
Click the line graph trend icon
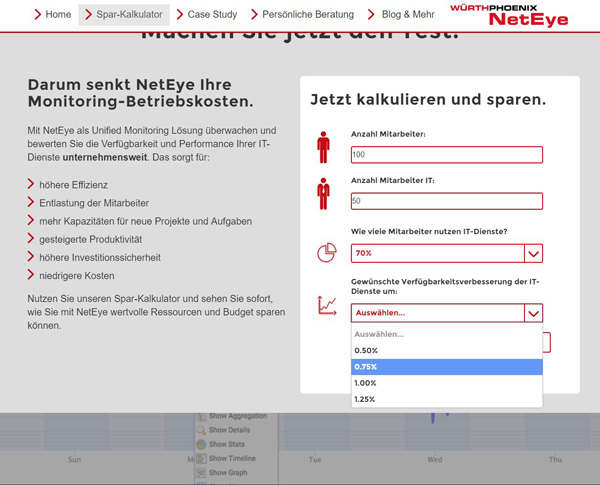point(327,306)
